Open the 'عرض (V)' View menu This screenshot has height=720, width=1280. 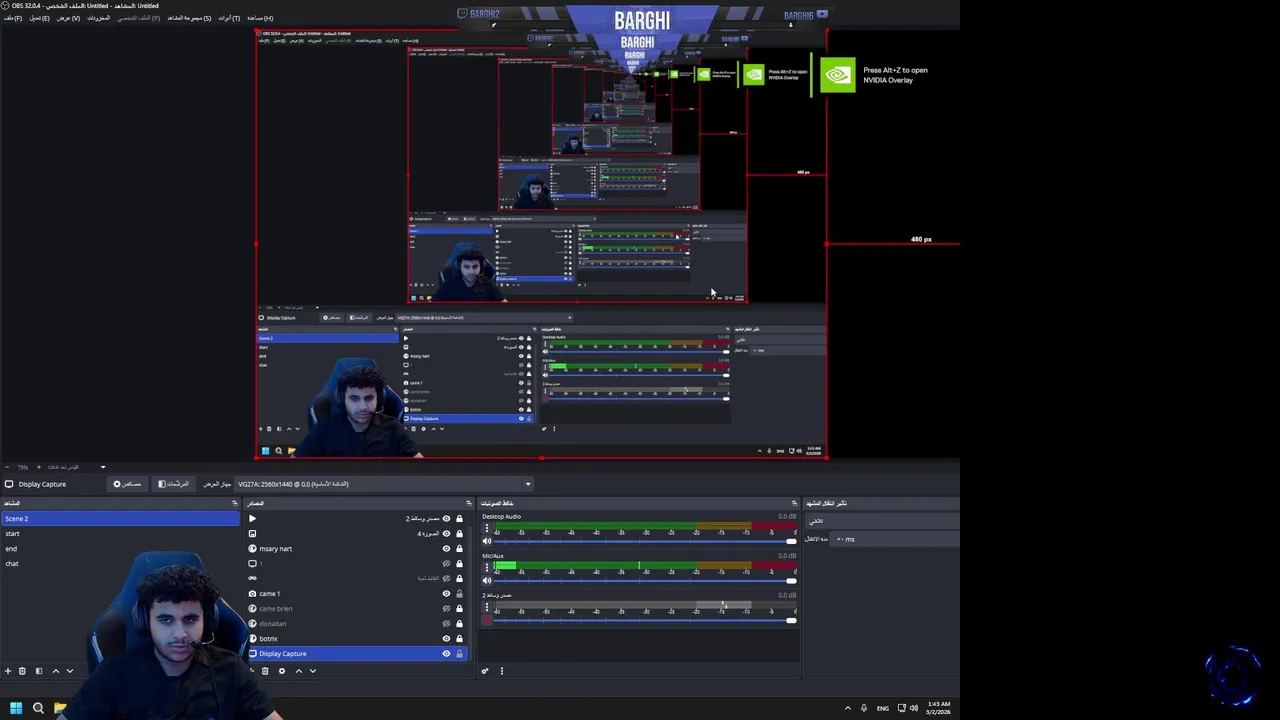(x=68, y=18)
